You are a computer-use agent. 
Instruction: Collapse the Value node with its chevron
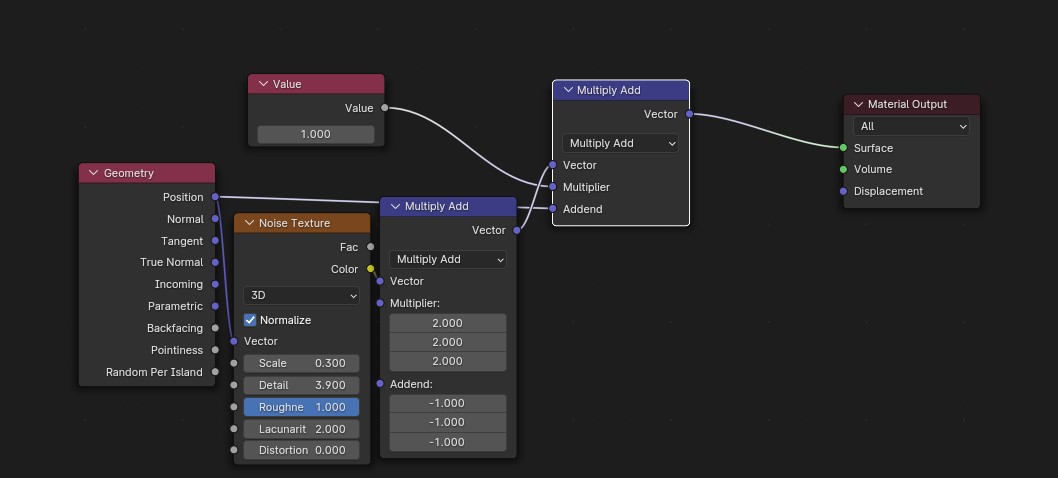pos(264,84)
